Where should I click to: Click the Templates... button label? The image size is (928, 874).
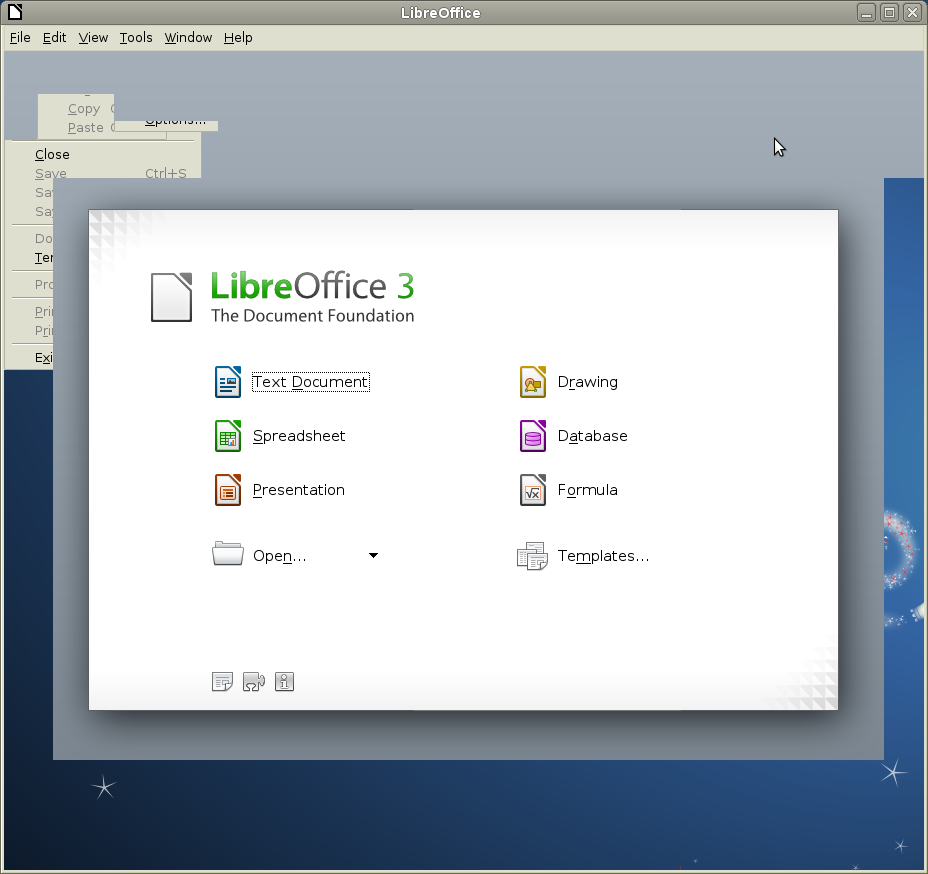click(x=604, y=556)
